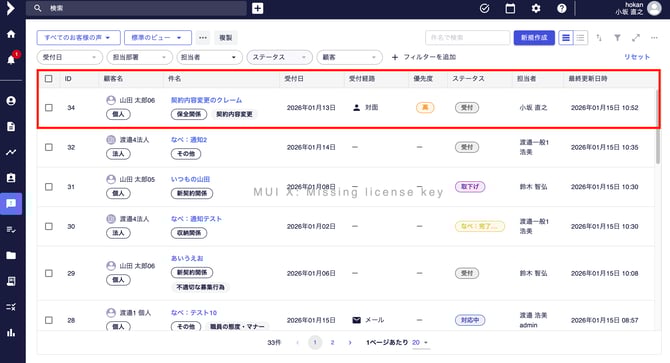This screenshot has height=363, width=670.
Task: Check the row with ID 34
Action: coord(49,108)
